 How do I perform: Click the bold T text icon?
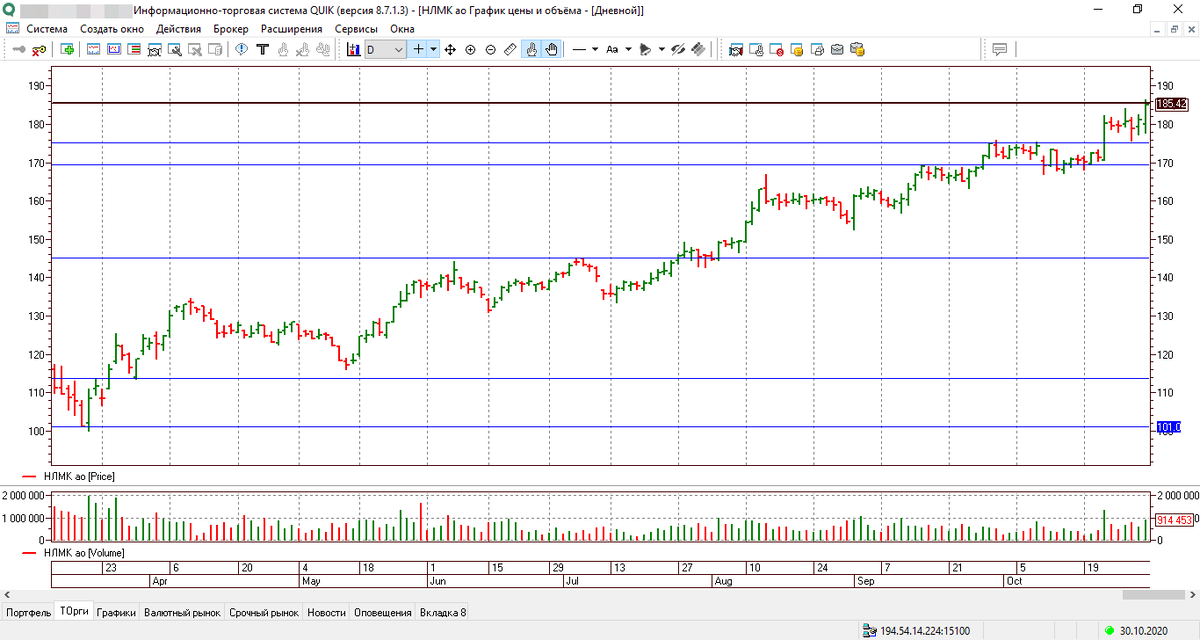click(x=262, y=49)
